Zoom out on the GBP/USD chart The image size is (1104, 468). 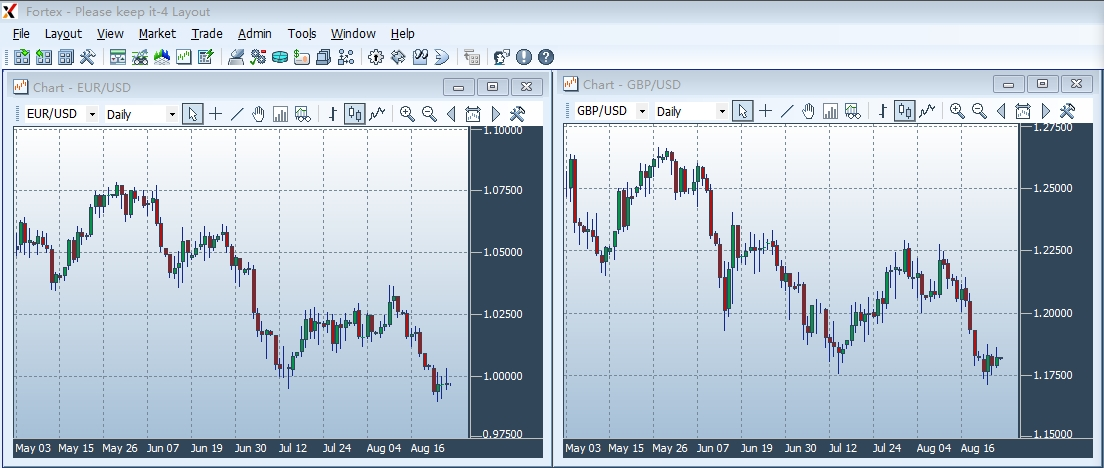tap(979, 111)
